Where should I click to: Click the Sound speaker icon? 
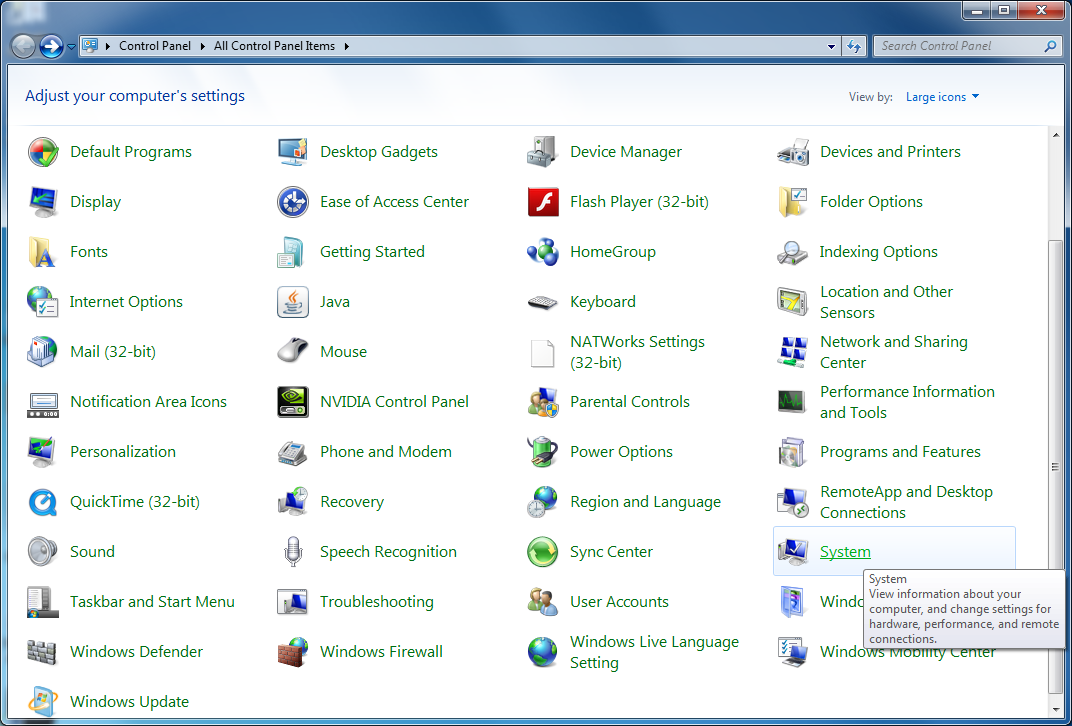click(43, 551)
